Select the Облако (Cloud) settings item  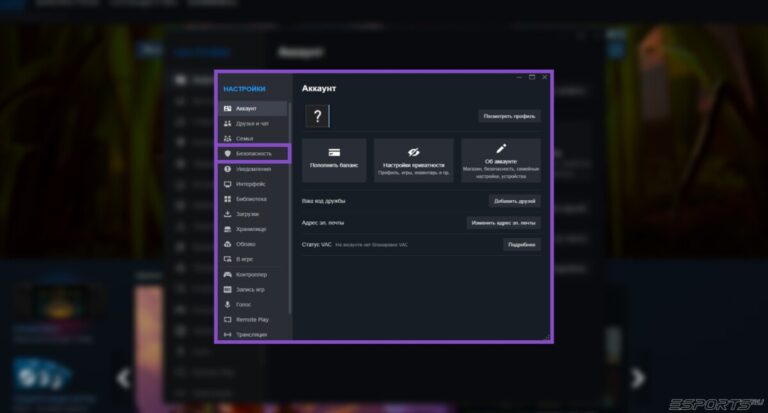click(x=246, y=244)
